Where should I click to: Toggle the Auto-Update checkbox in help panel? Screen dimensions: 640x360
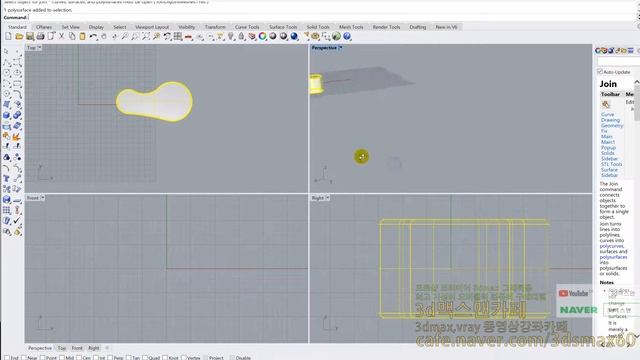tap(600, 72)
